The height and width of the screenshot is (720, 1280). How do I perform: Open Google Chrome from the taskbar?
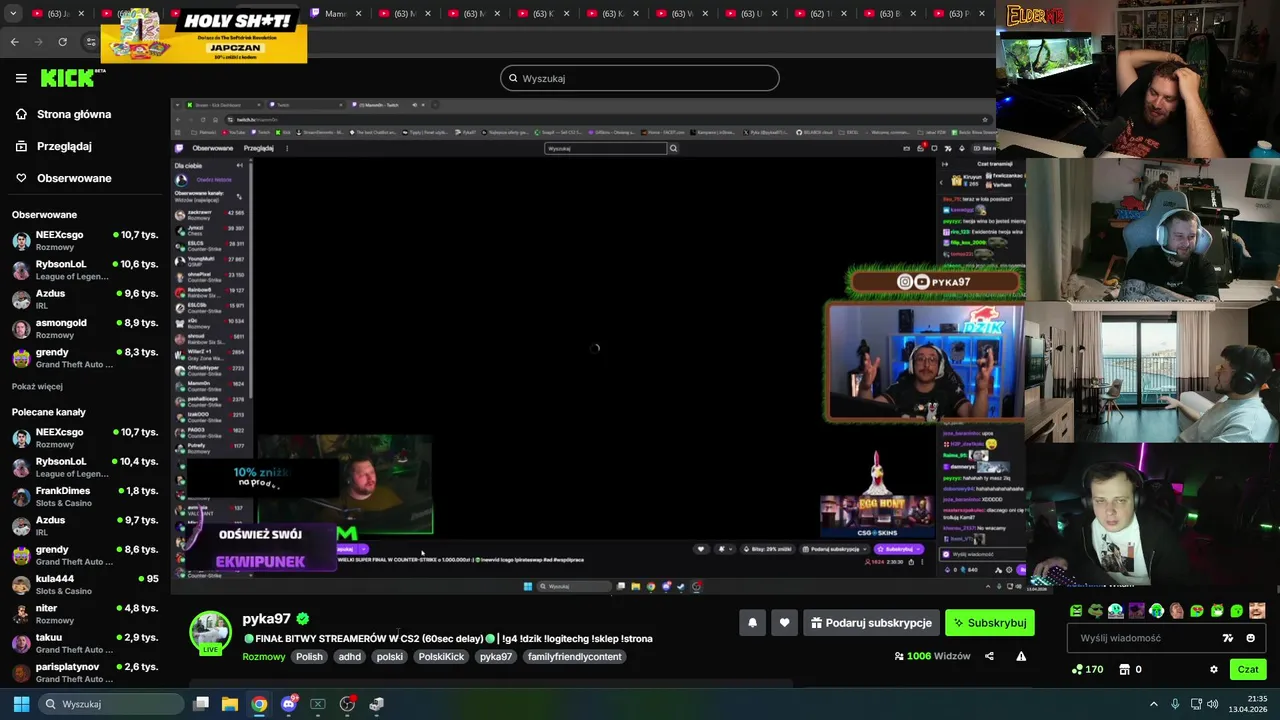point(259,704)
